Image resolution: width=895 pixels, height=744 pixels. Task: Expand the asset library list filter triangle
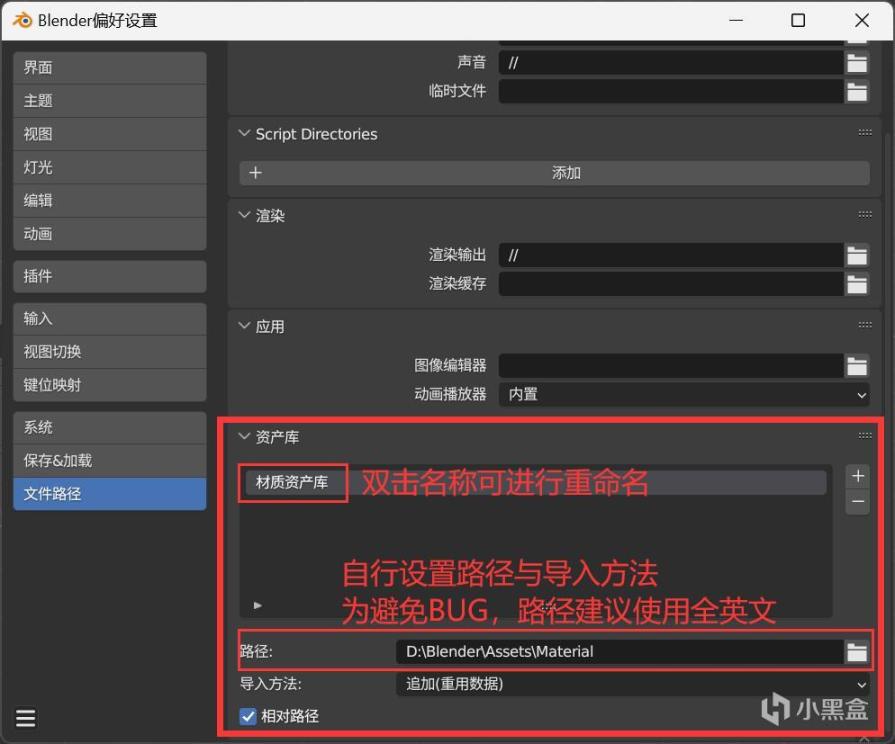[257, 605]
